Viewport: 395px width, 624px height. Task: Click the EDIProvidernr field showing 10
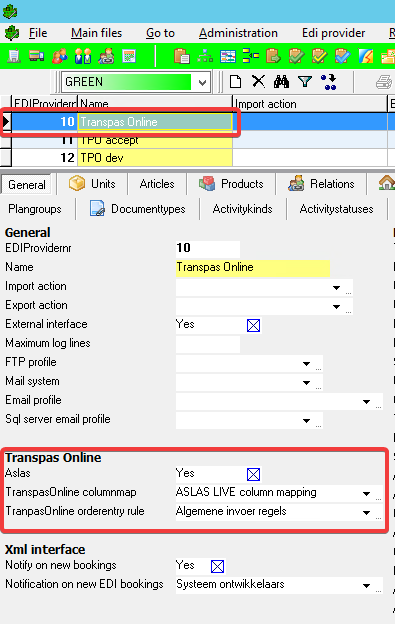tap(208, 249)
